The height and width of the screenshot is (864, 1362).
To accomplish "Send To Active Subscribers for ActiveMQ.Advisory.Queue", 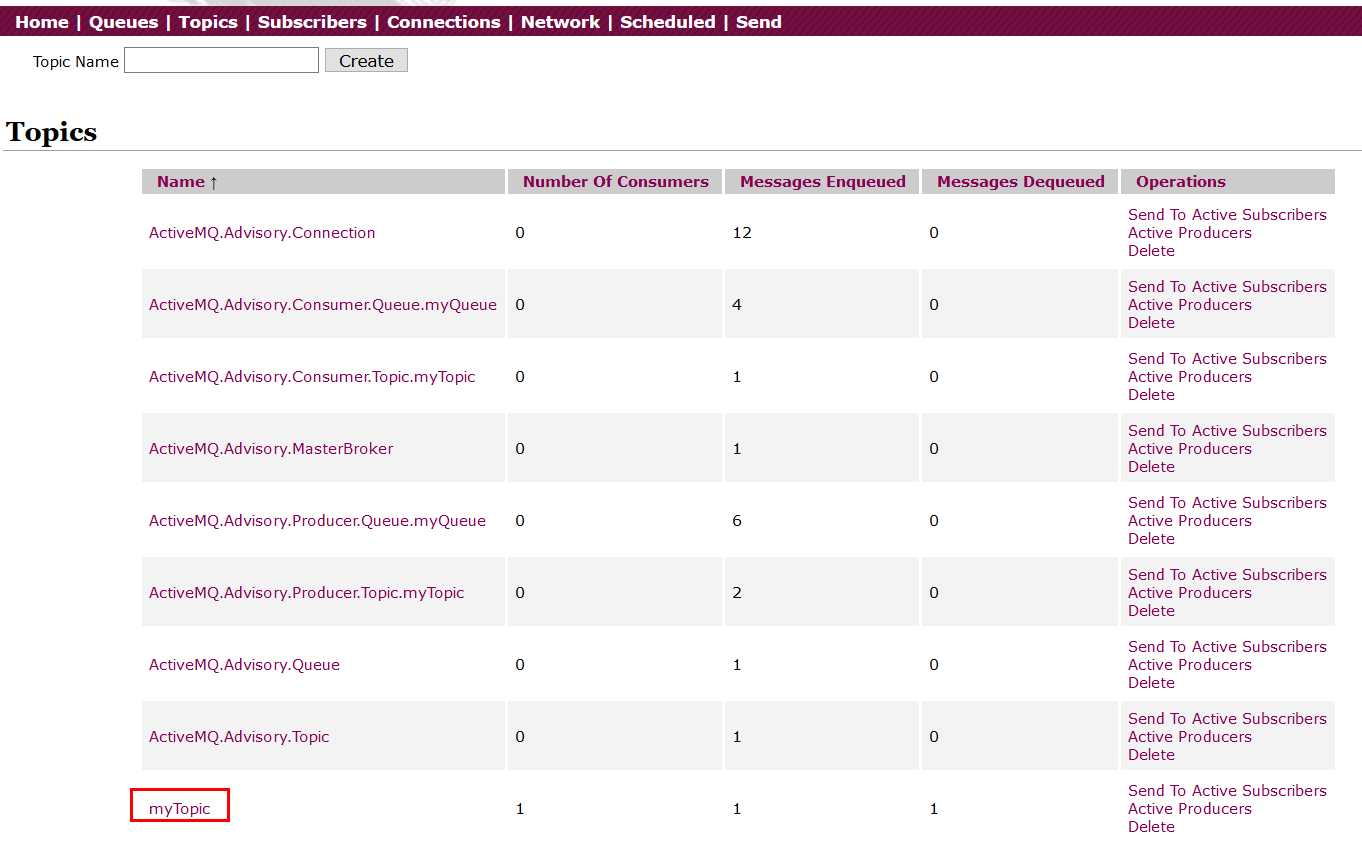I will [1227, 647].
